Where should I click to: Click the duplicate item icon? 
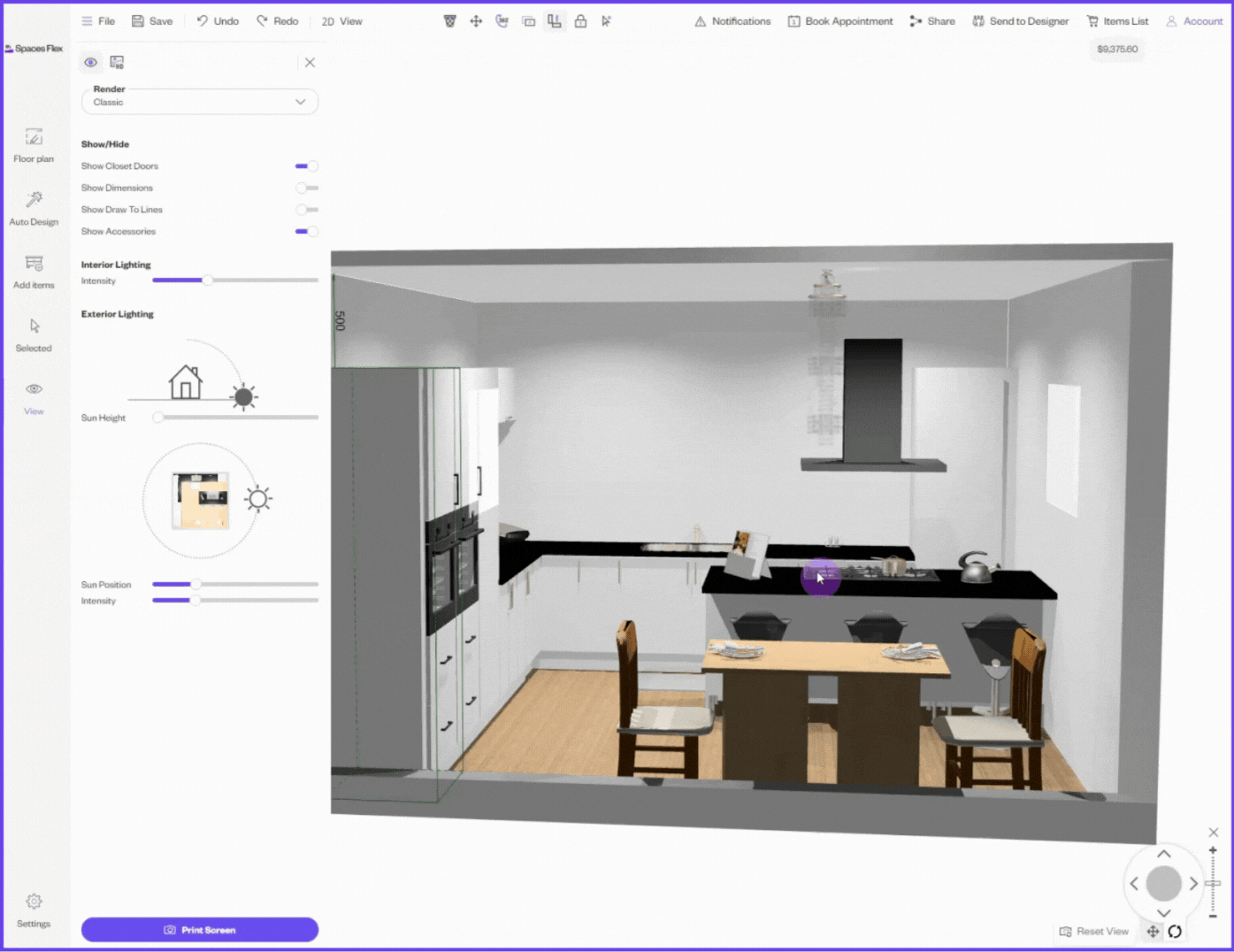click(x=528, y=20)
